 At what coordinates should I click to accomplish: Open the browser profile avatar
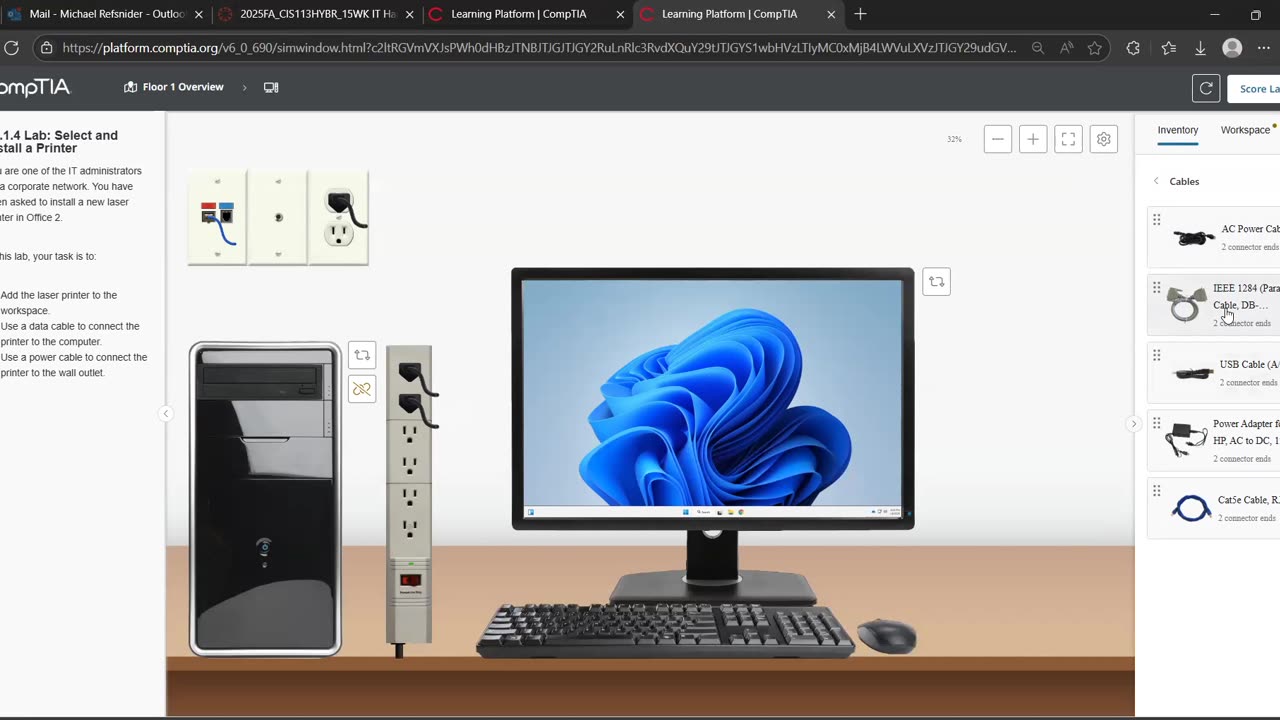[1232, 48]
